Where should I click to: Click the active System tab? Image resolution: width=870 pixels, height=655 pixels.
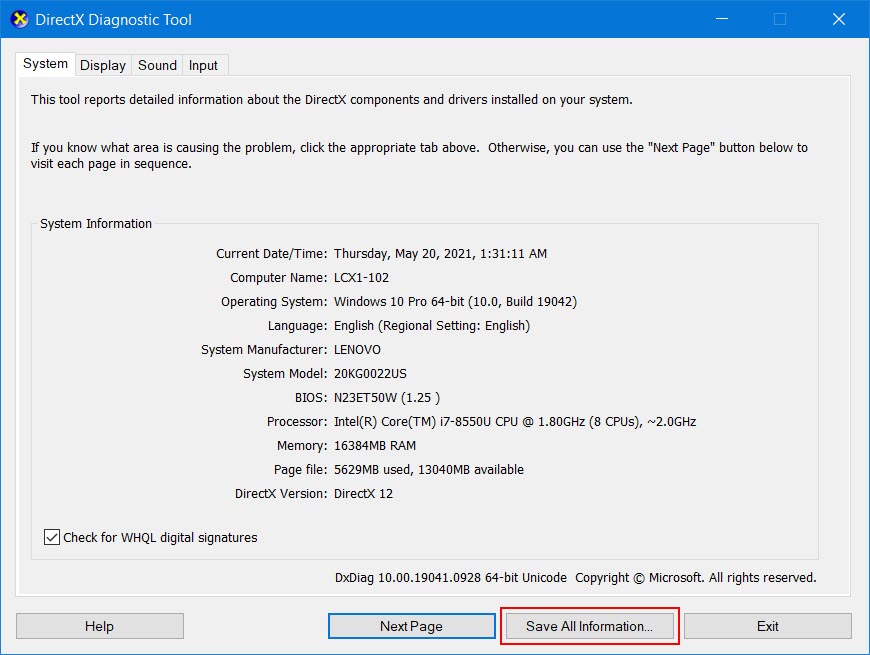coord(45,63)
